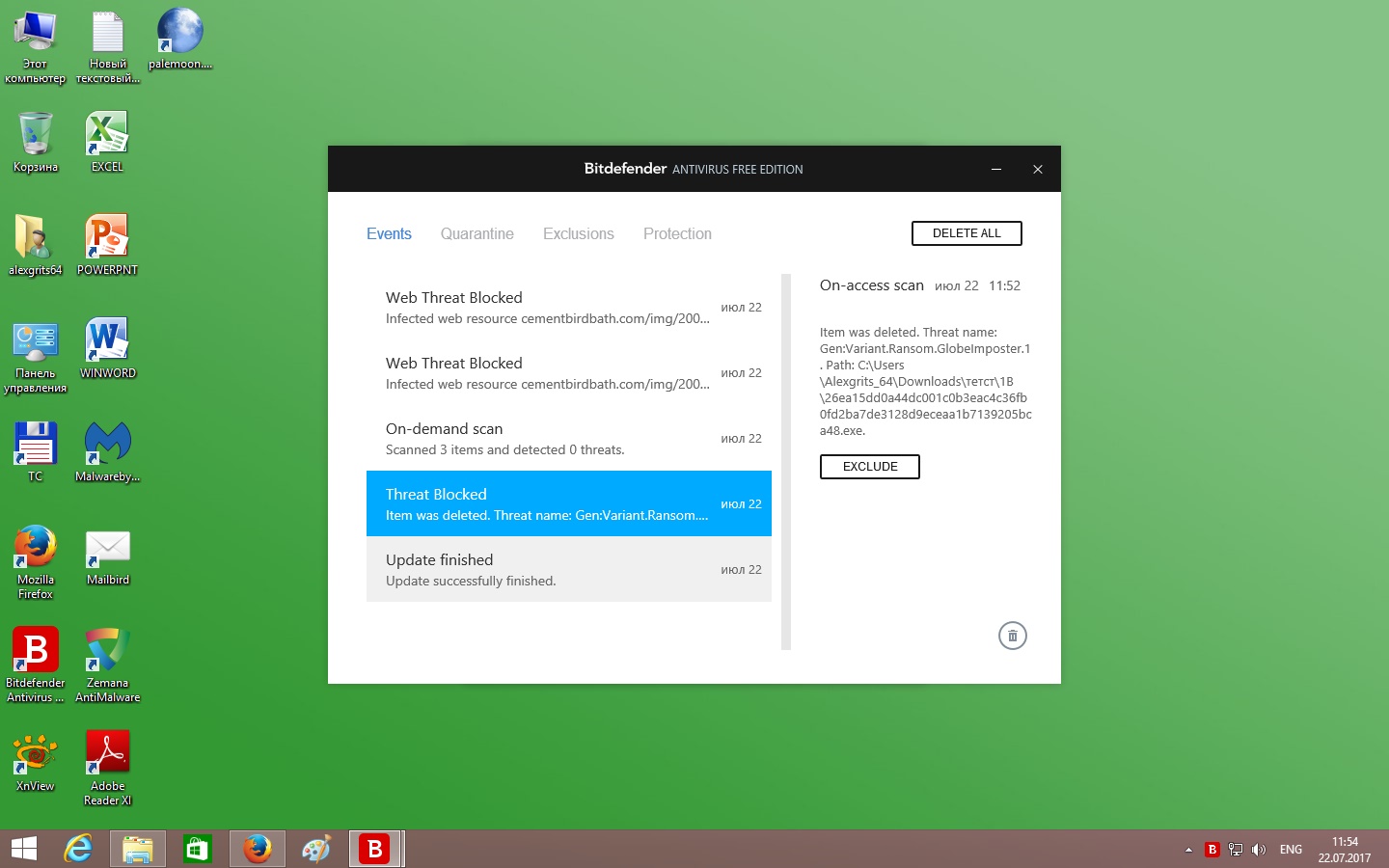Click the Bitdefender taskbar button

coord(375,849)
